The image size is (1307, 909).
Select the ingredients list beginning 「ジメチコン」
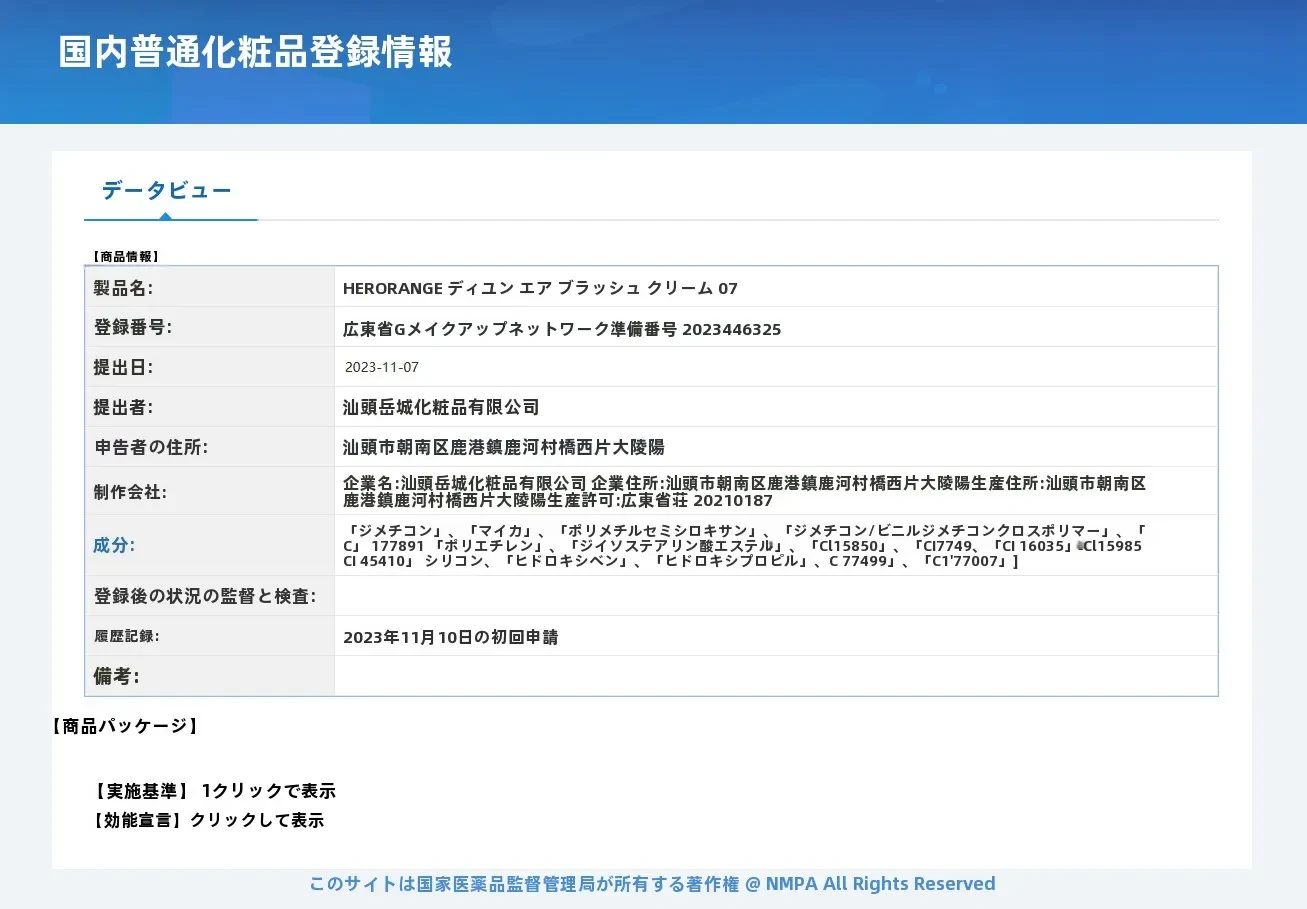click(x=745, y=545)
